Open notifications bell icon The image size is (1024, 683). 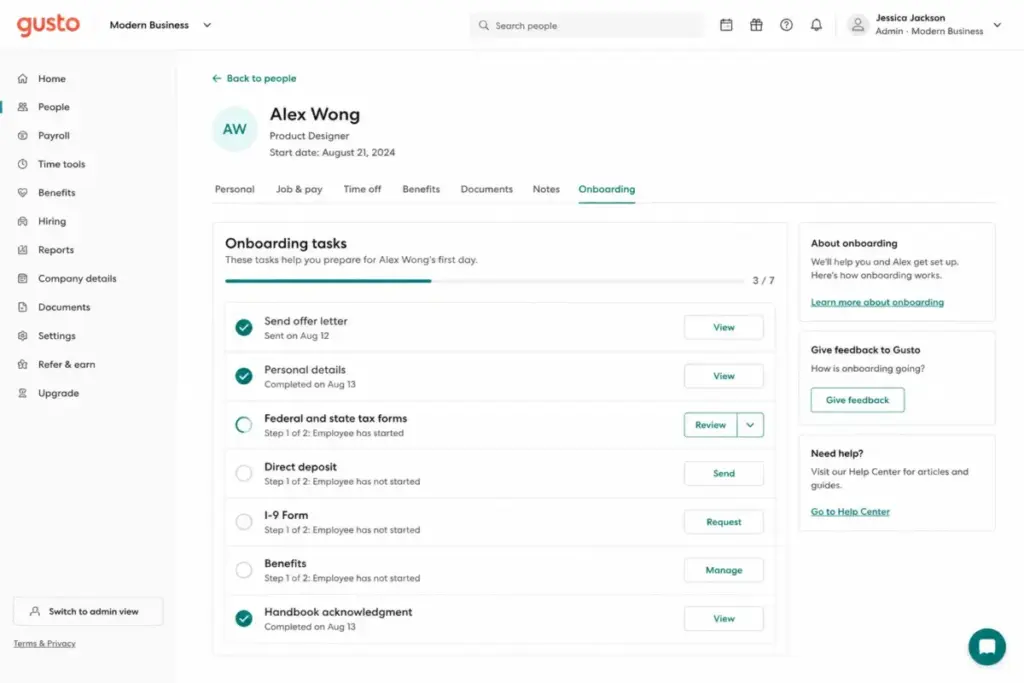[816, 25]
